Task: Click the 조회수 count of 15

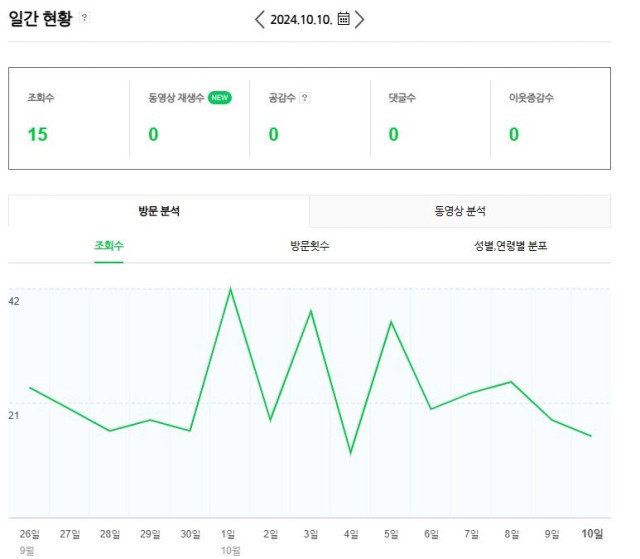Action: [38, 135]
